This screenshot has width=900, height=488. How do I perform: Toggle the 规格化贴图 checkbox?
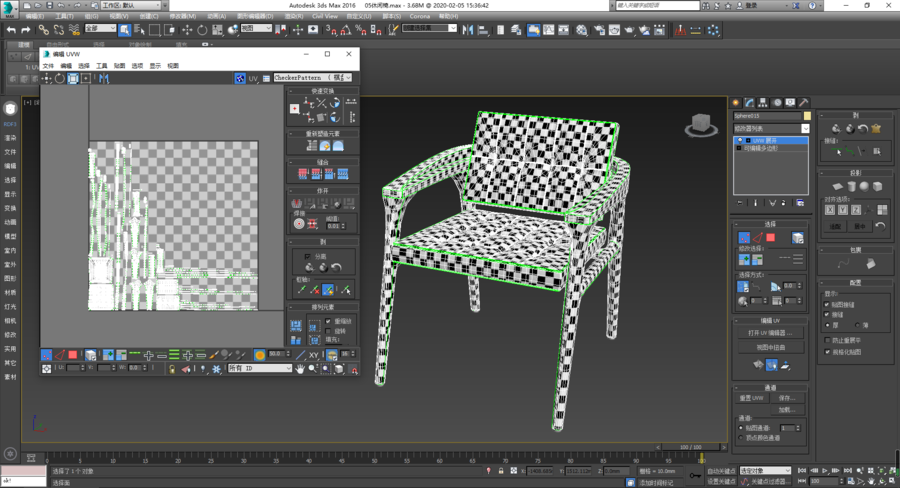click(x=827, y=352)
